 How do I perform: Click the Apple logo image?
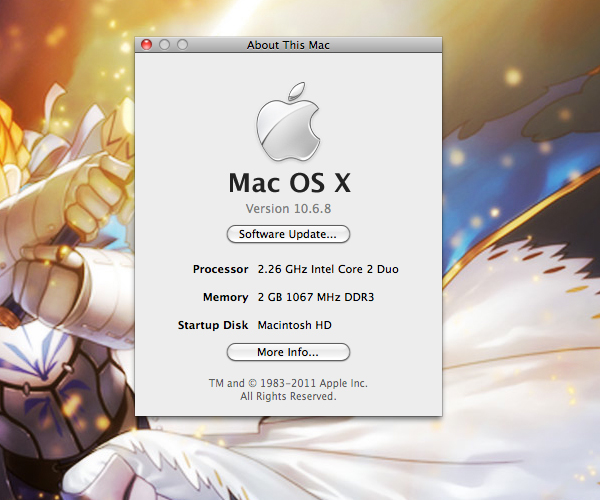click(x=288, y=121)
